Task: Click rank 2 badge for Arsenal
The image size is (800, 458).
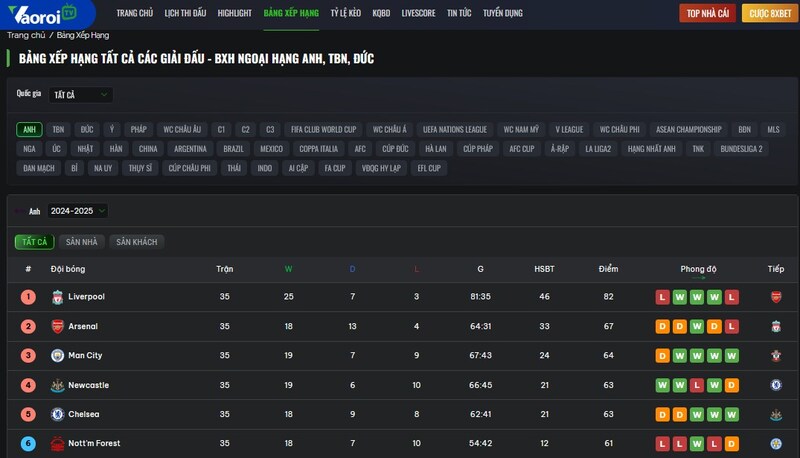Action: [28, 326]
